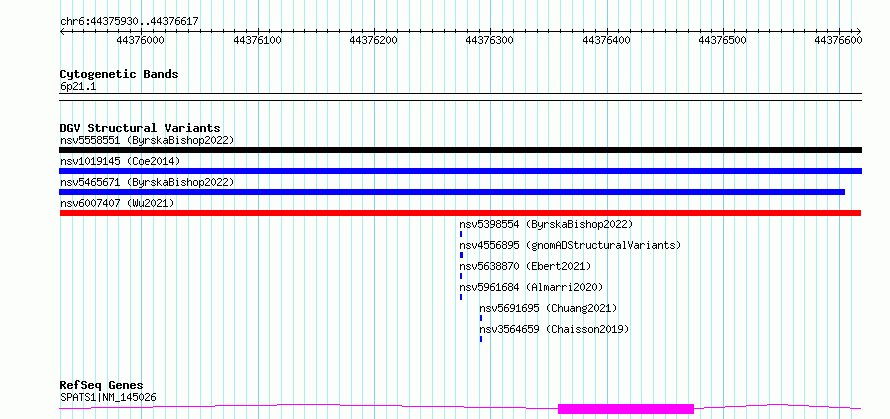Click ruler position 44376600
Image resolution: width=890 pixels, height=419 pixels.
click(x=838, y=41)
